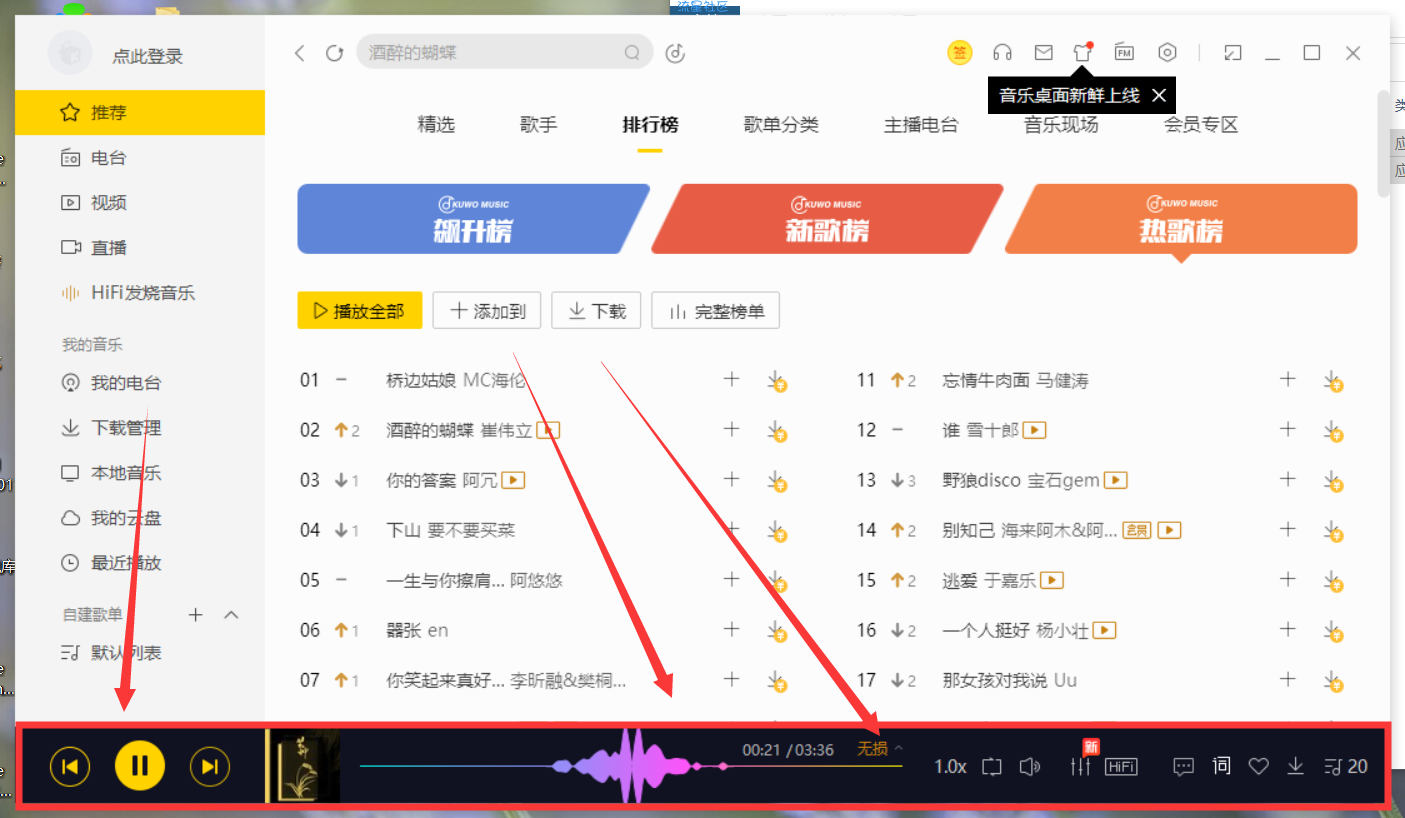Viewport: 1405px width, 818px height.
Task: Mute the volume speaker icon
Action: pyautogui.click(x=1030, y=767)
